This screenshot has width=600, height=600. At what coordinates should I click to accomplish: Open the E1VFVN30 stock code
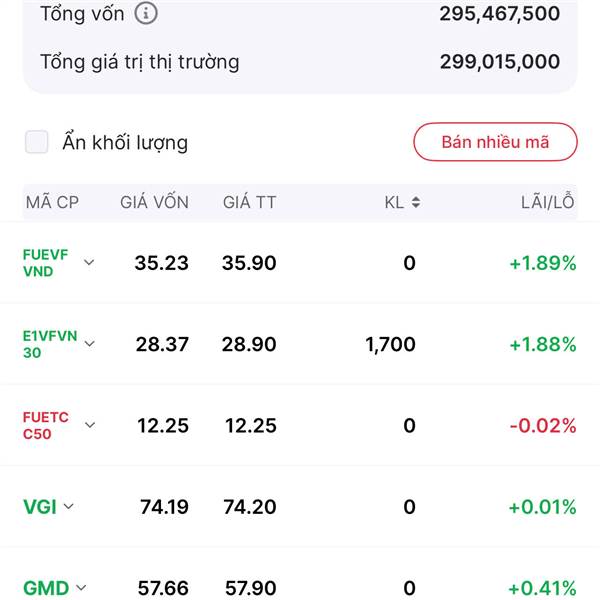(50, 344)
